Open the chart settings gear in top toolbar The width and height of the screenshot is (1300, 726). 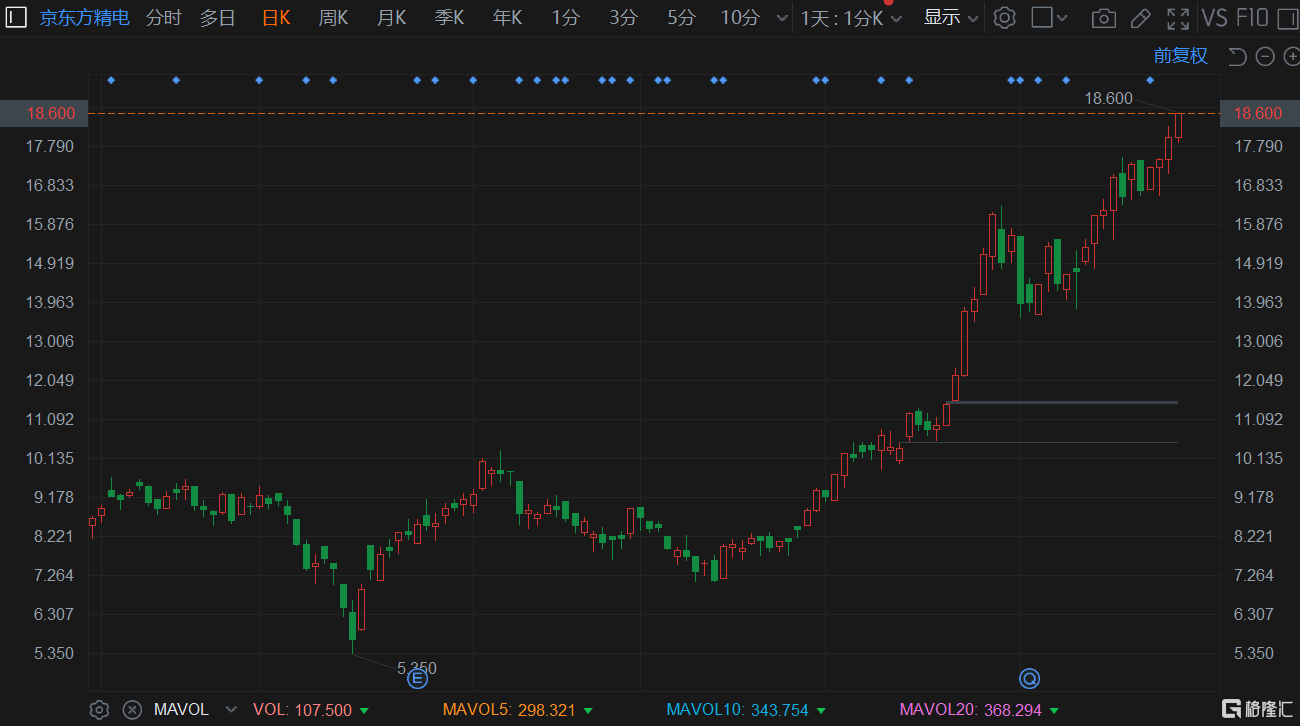[1005, 18]
